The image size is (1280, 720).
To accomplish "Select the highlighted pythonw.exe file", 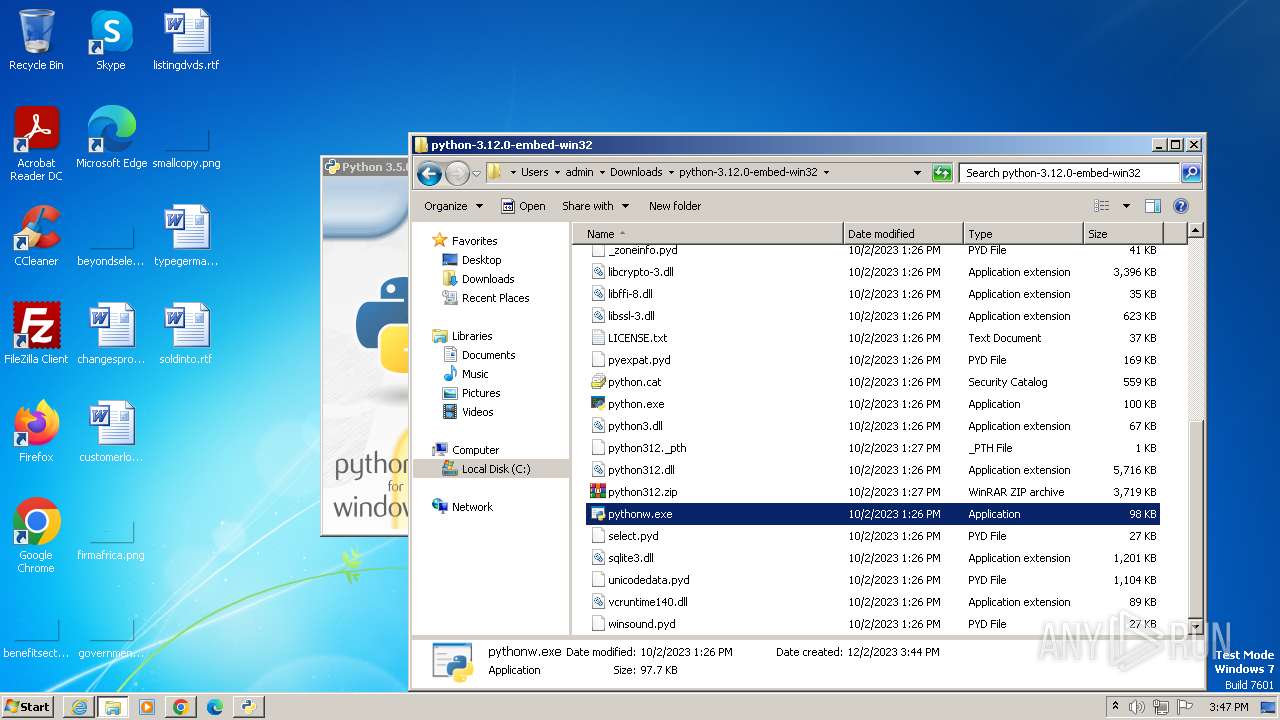I will click(873, 514).
